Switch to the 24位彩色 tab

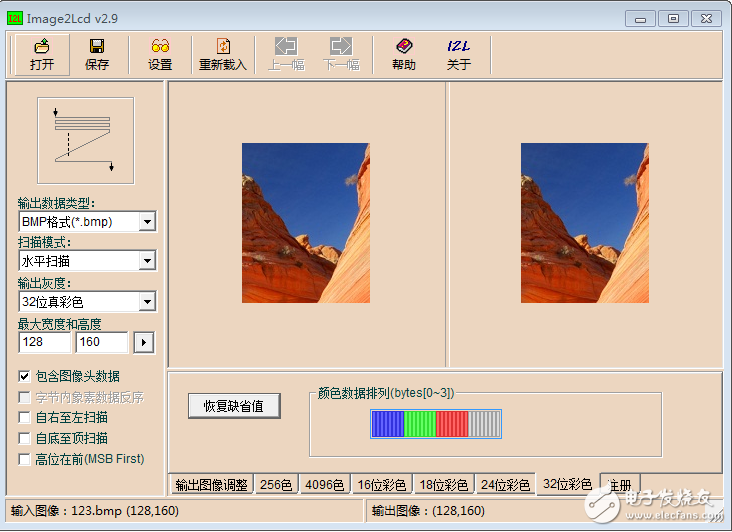click(505, 485)
